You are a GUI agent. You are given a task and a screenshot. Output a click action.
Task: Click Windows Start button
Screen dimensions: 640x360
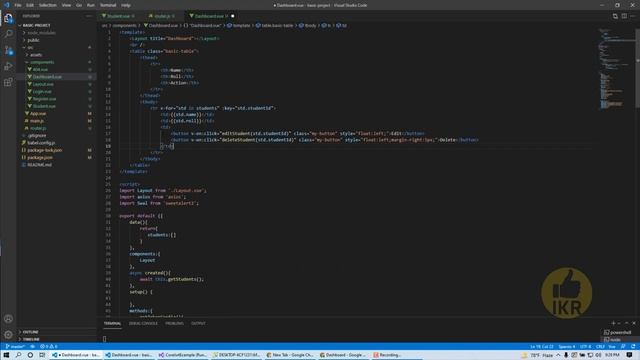pyautogui.click(x=6, y=355)
